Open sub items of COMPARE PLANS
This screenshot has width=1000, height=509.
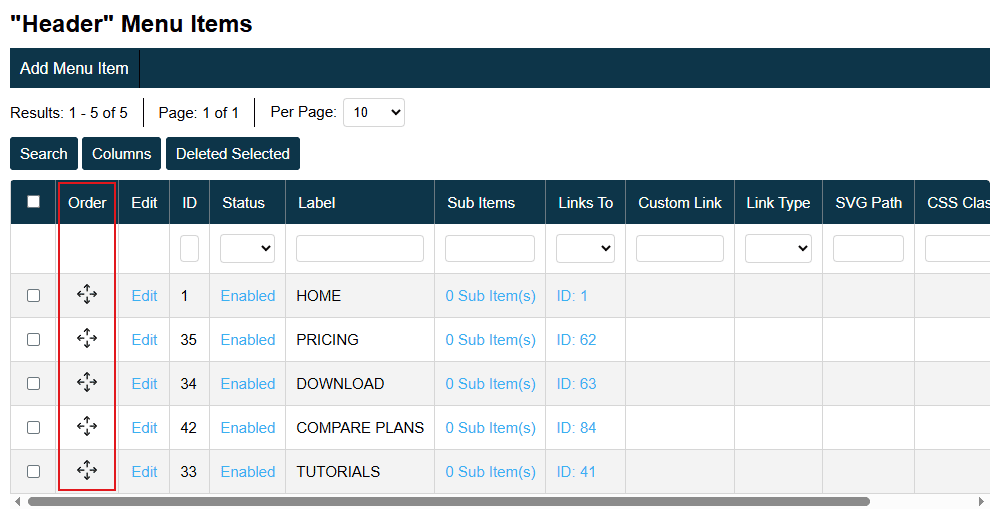tap(490, 428)
